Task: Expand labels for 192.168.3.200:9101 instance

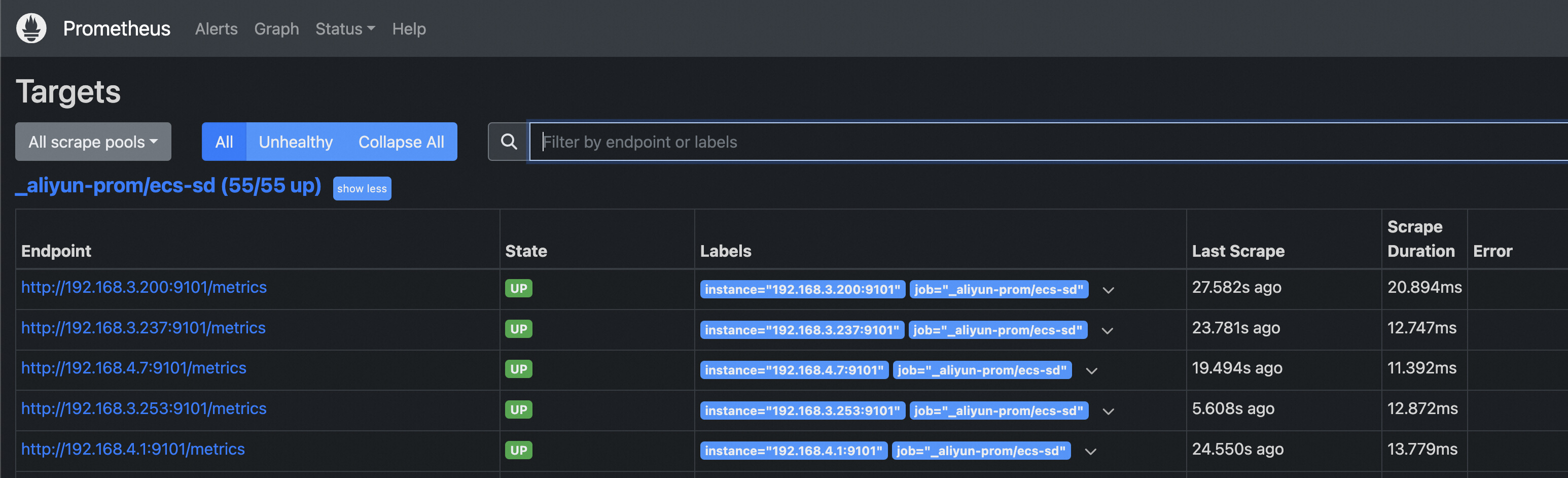Action: (1108, 290)
